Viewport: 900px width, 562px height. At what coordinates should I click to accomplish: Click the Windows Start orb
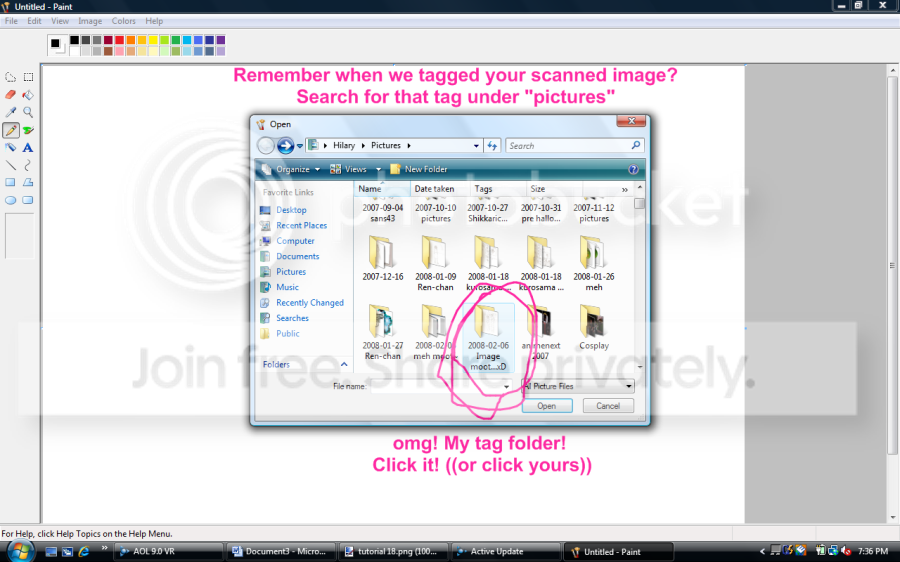[20, 551]
